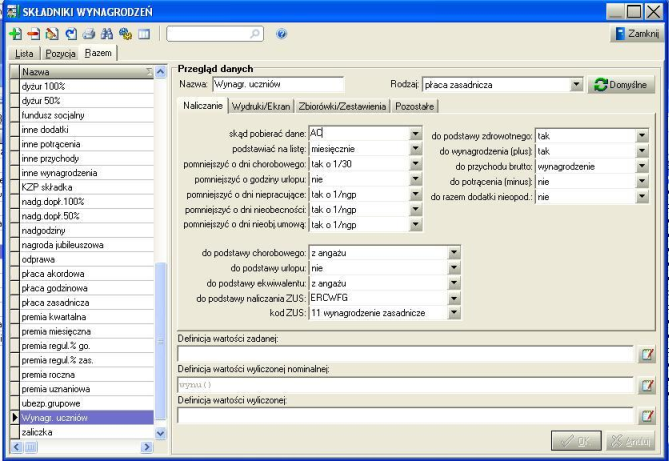Open the Zbiorówki/Zestawienia tab
Viewport: 669px width, 461px height.
coord(342,106)
